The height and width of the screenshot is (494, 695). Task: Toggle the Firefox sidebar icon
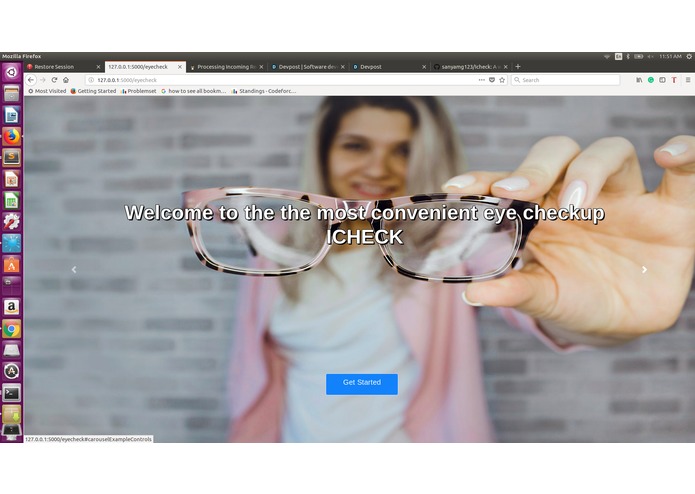point(662,80)
